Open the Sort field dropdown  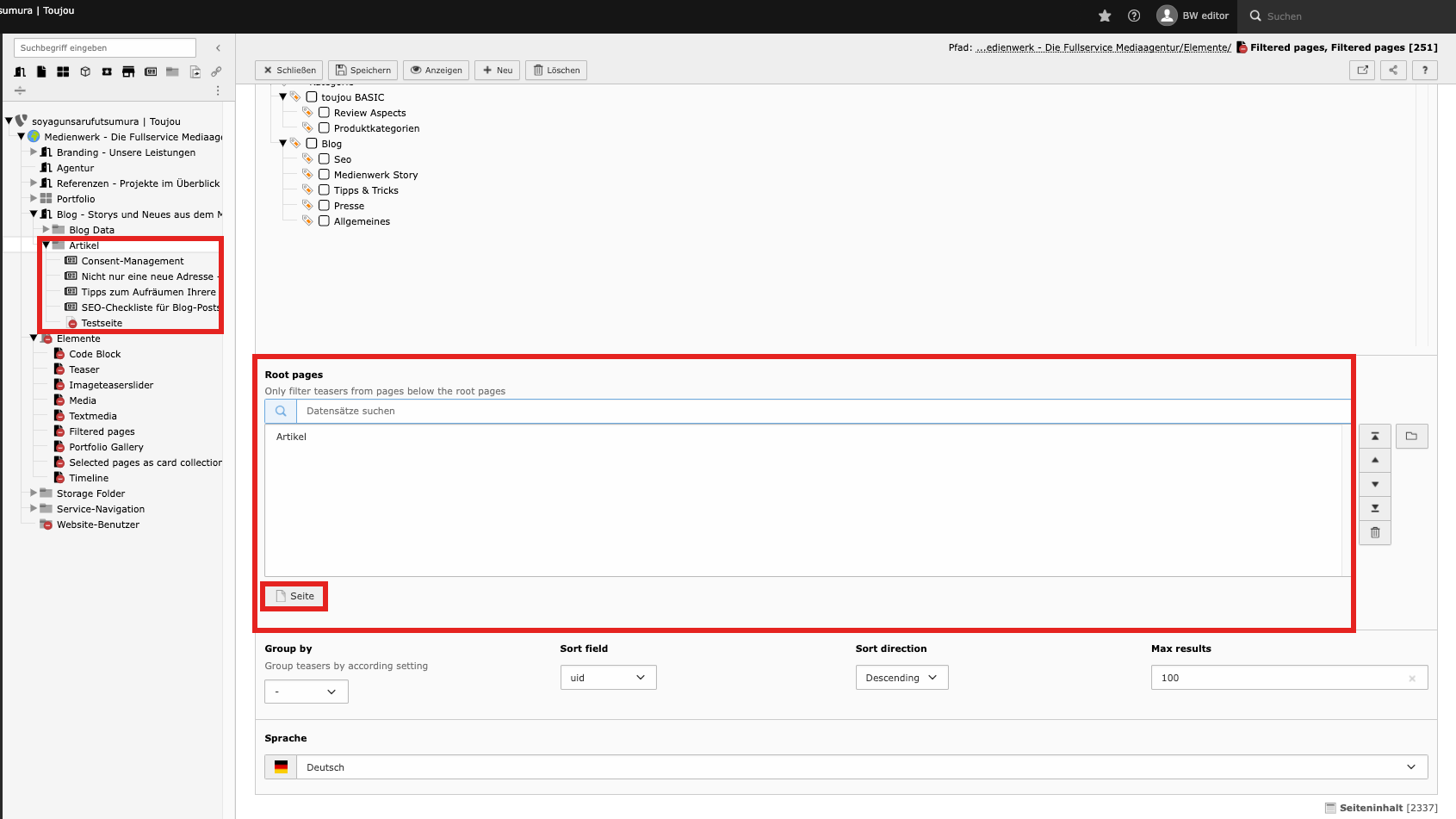(x=608, y=678)
